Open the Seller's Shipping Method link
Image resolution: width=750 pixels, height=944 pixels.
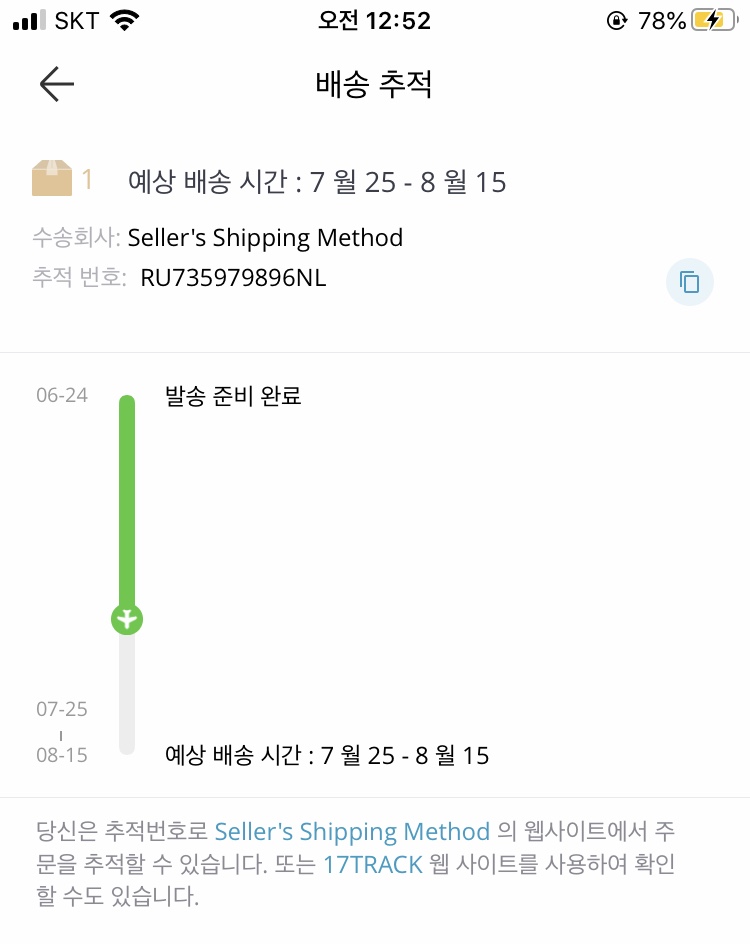tap(352, 831)
